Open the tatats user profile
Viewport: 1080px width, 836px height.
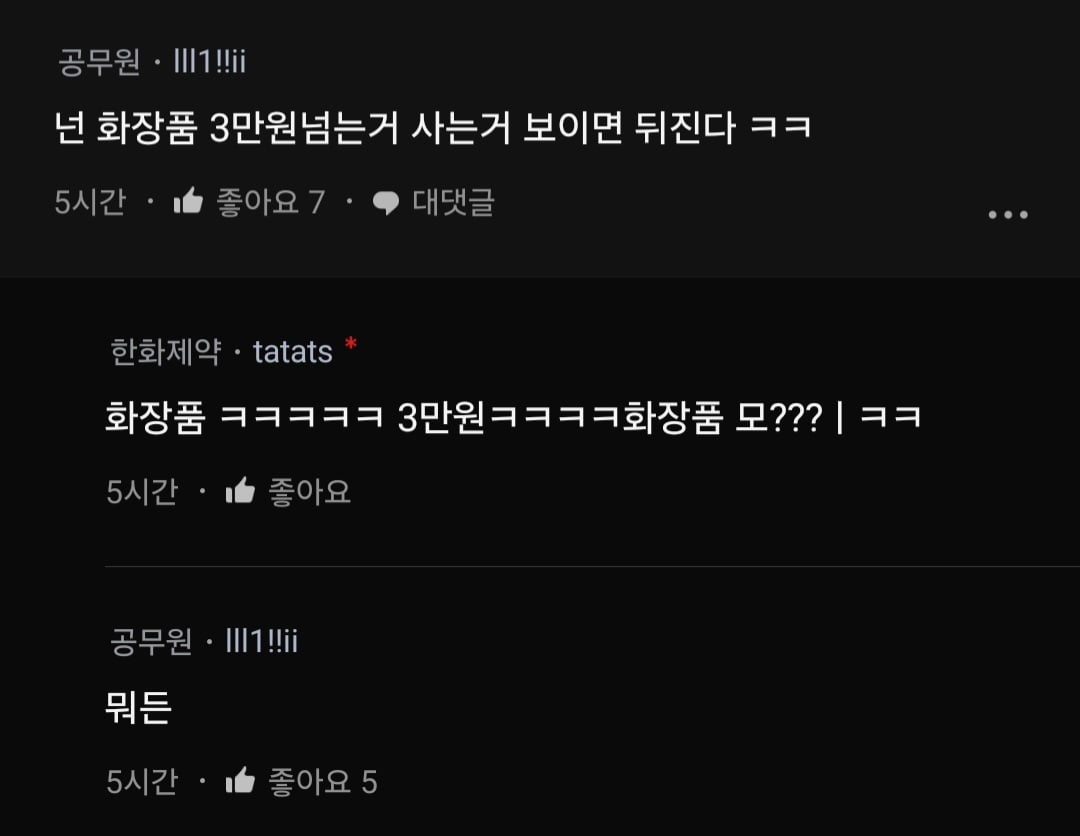pyautogui.click(x=293, y=353)
